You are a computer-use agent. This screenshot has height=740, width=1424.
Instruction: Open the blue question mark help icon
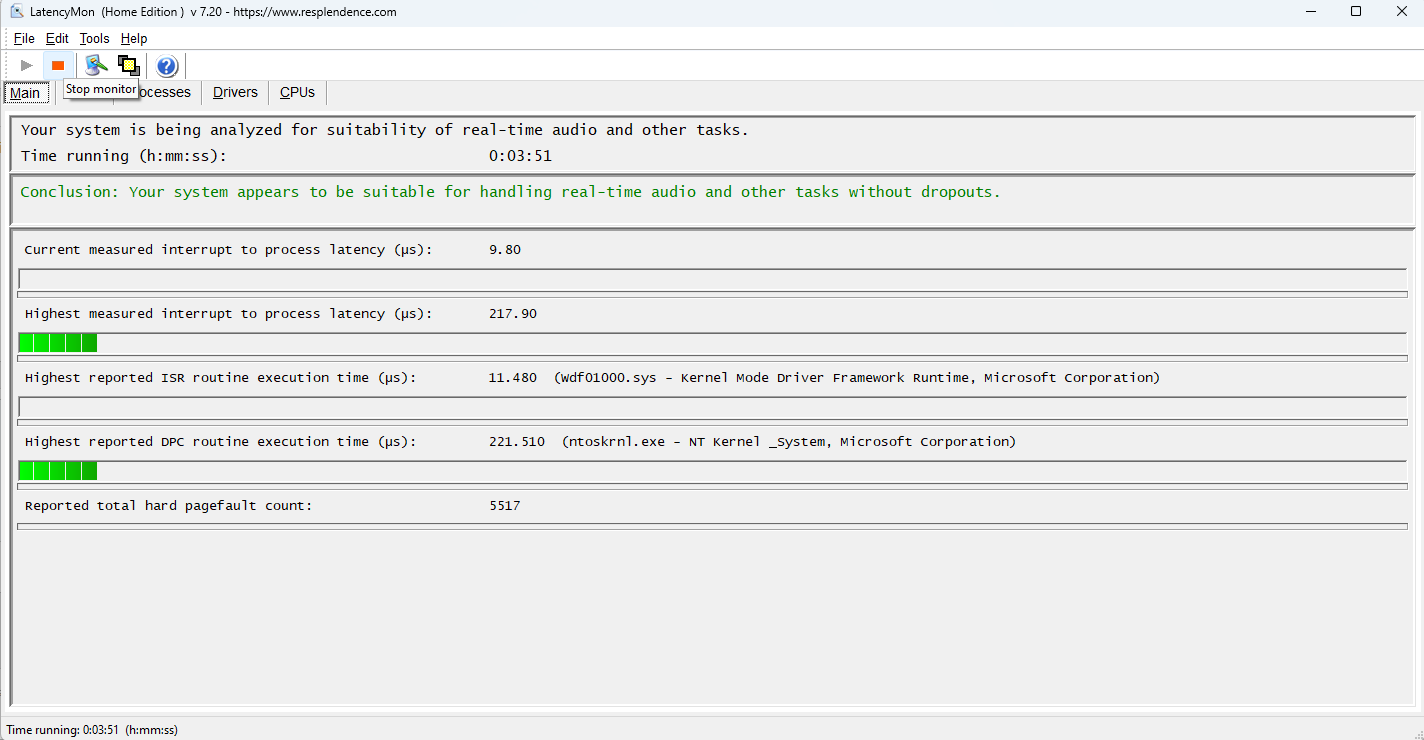pyautogui.click(x=167, y=66)
